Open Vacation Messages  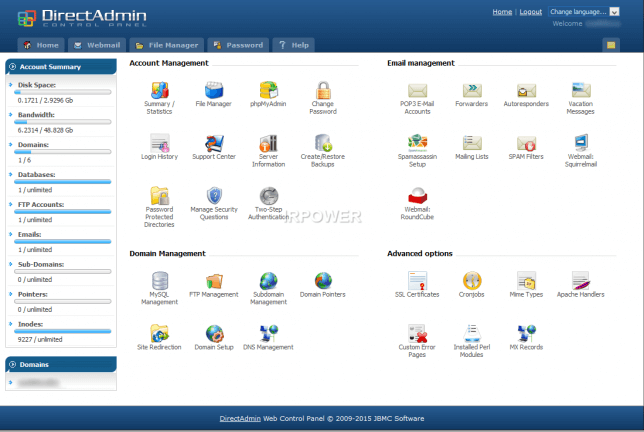click(581, 90)
